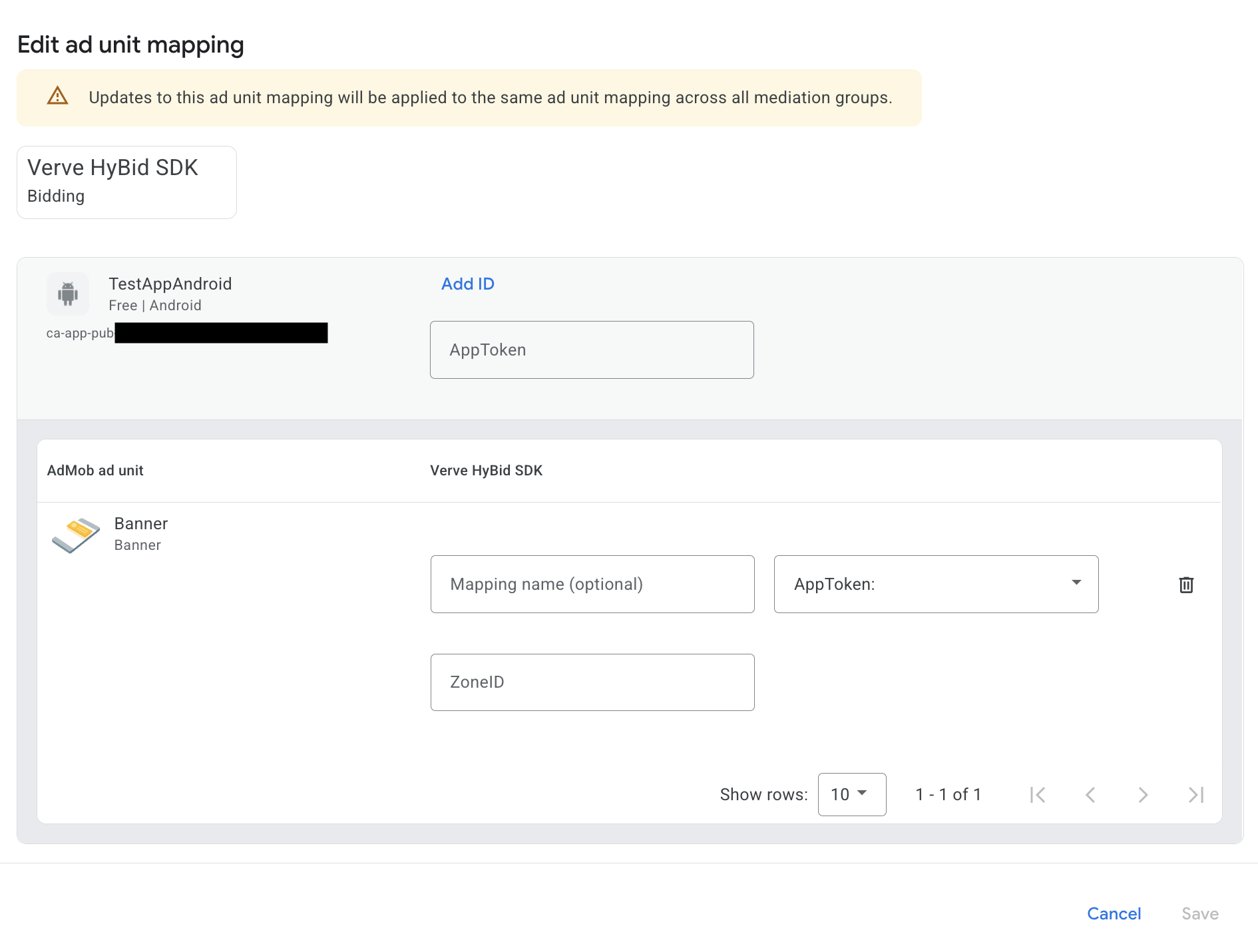Go to the previous page of rows

click(x=1090, y=794)
